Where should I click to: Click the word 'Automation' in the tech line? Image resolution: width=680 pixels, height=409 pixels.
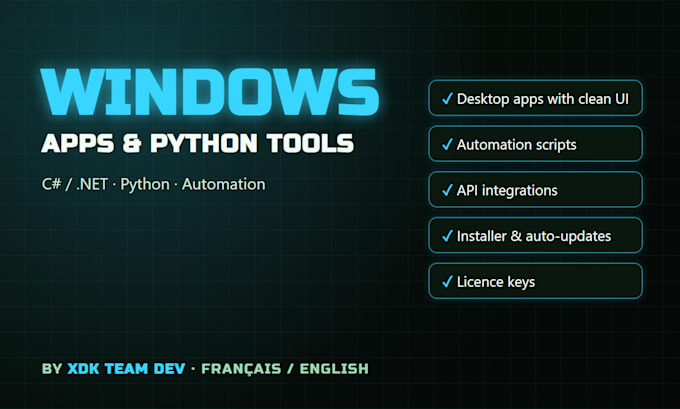223,184
